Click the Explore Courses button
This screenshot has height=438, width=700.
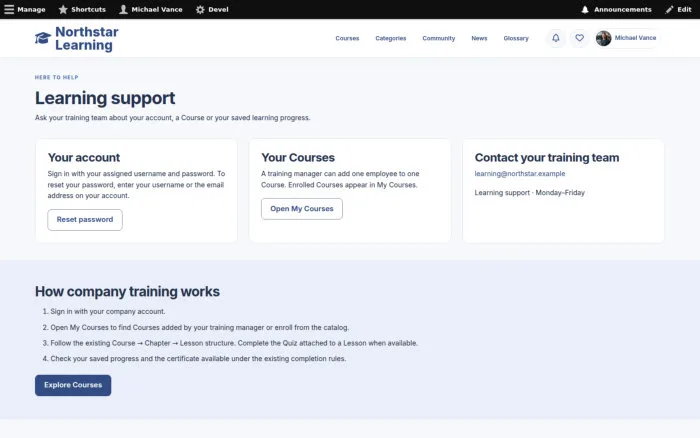coord(73,385)
